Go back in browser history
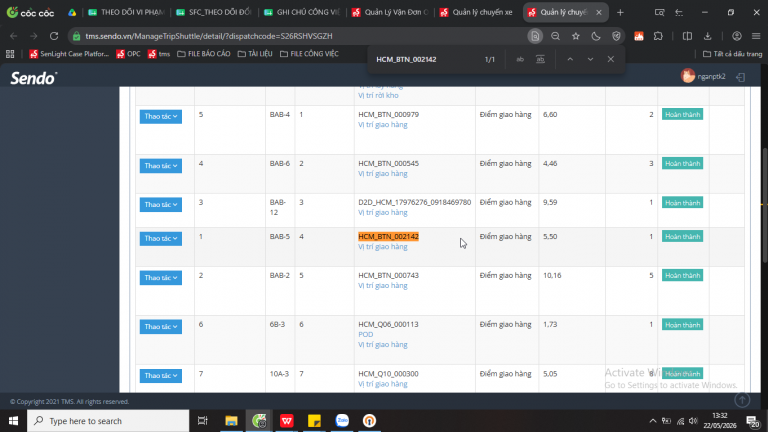The height and width of the screenshot is (432, 768). [x=14, y=36]
